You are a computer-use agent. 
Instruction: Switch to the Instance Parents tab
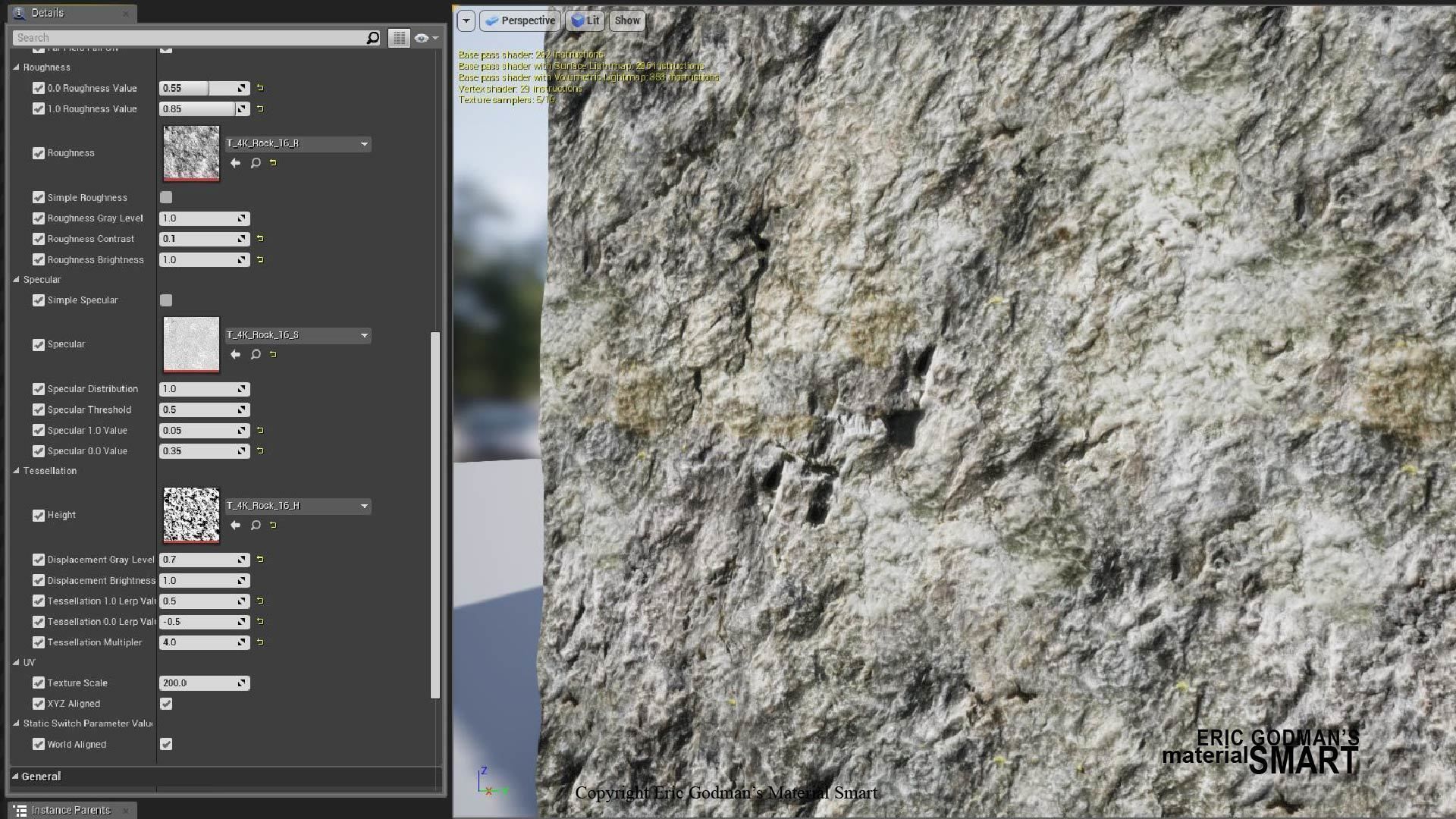click(72, 811)
